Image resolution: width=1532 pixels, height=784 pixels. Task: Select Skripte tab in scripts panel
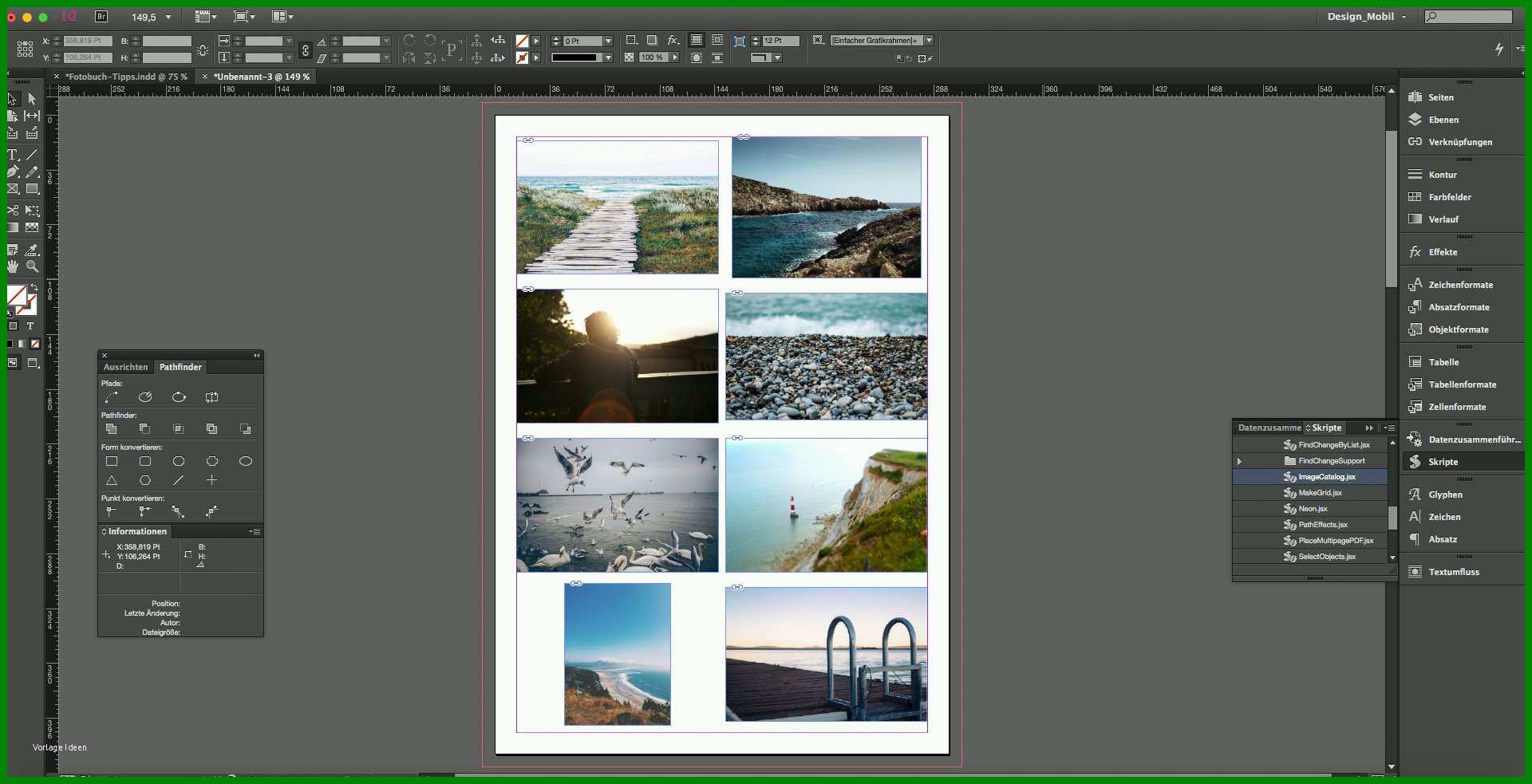point(1326,427)
